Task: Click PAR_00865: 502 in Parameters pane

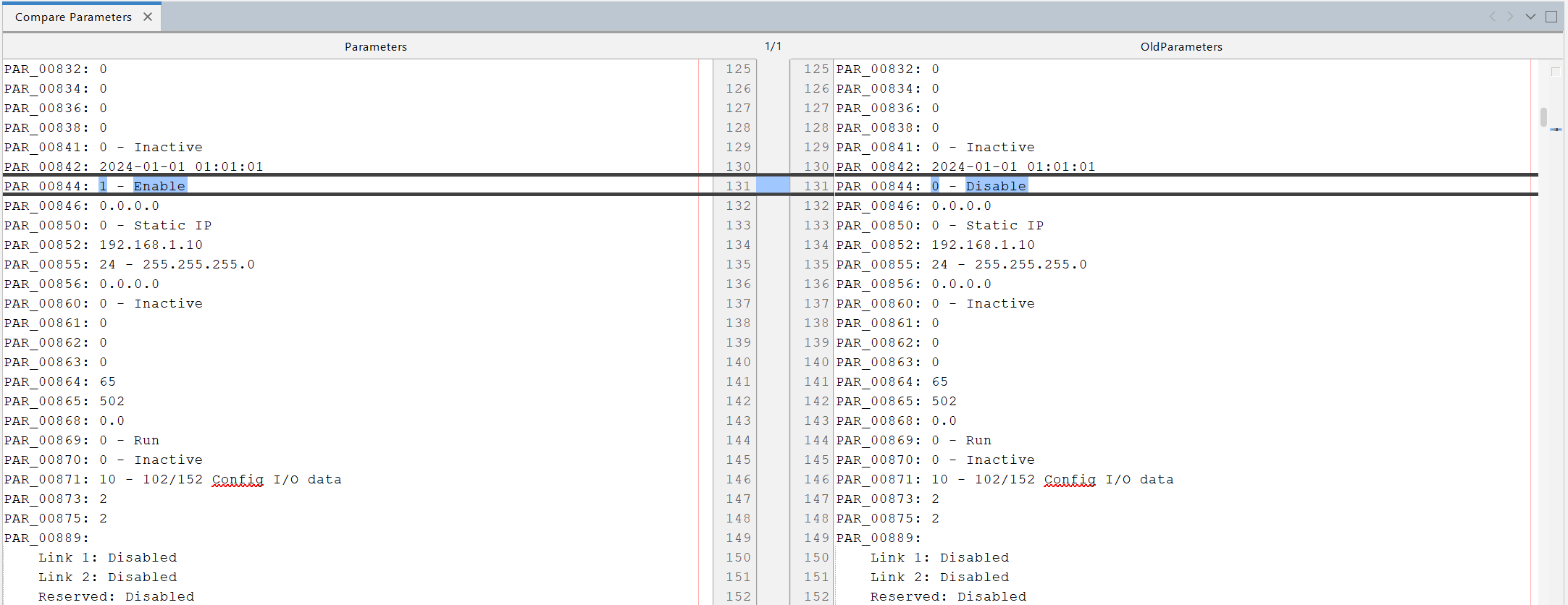Action: pos(64,401)
